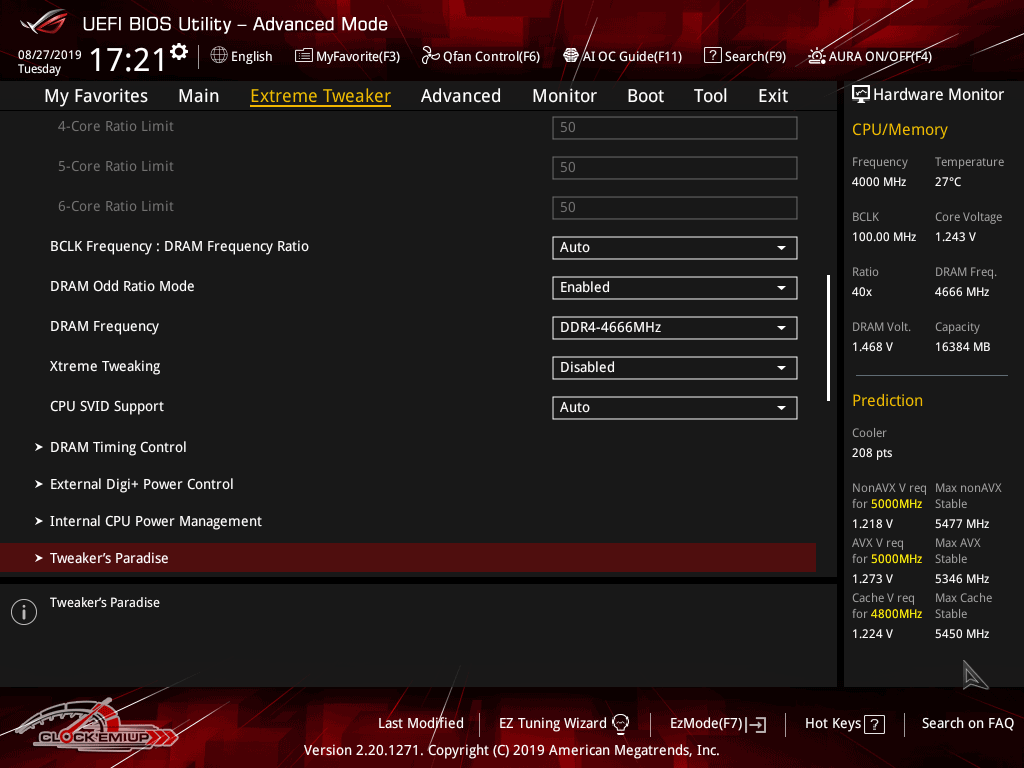Open DRAM Frequency dropdown

pyautogui.click(x=674, y=328)
